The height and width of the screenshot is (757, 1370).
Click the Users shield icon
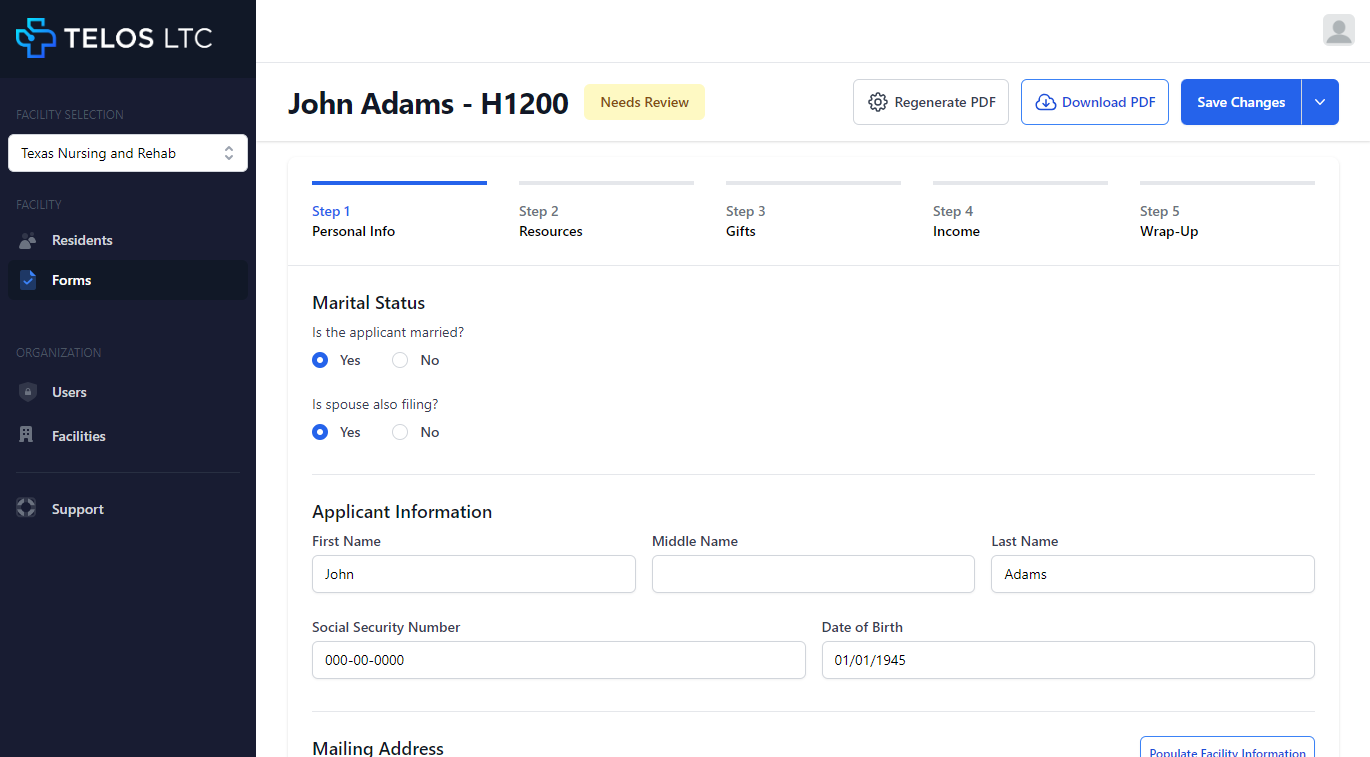[x=28, y=392]
